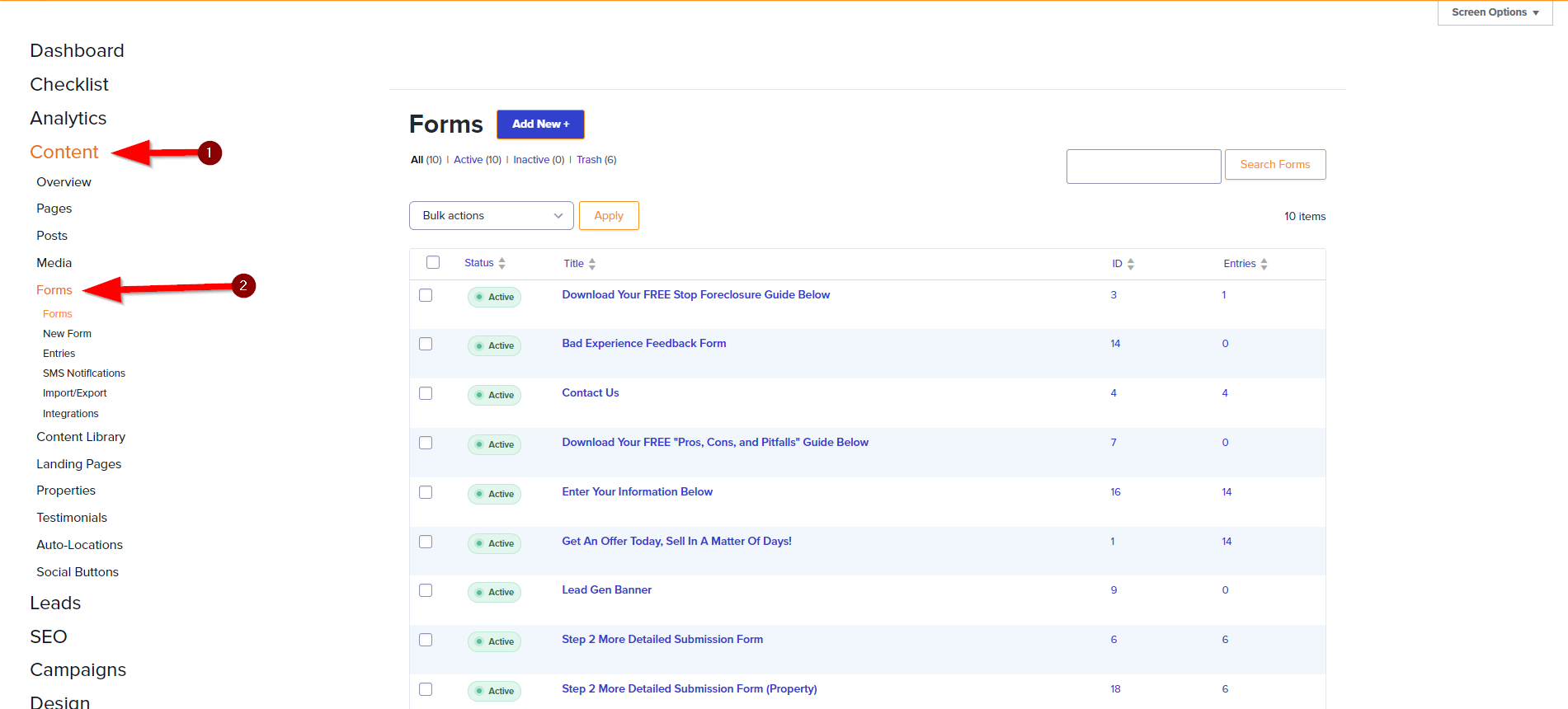Click the Title column sort arrows

591,265
